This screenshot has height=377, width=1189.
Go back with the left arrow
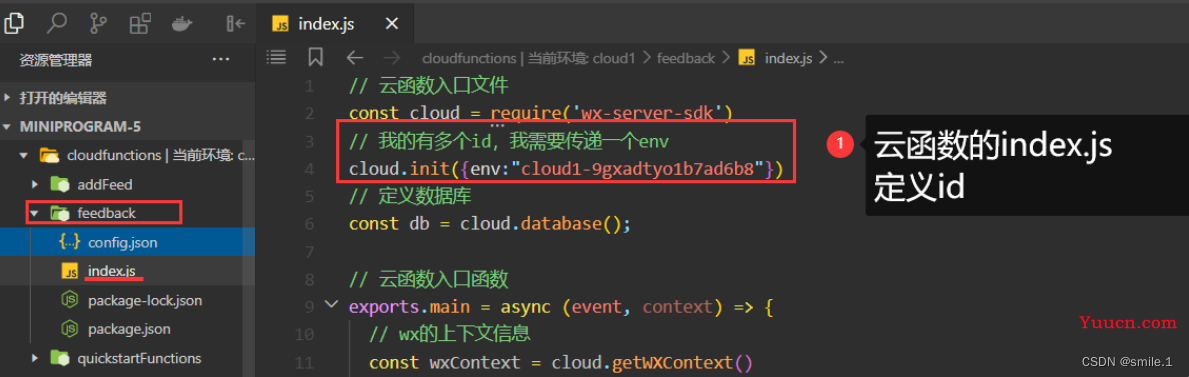354,58
